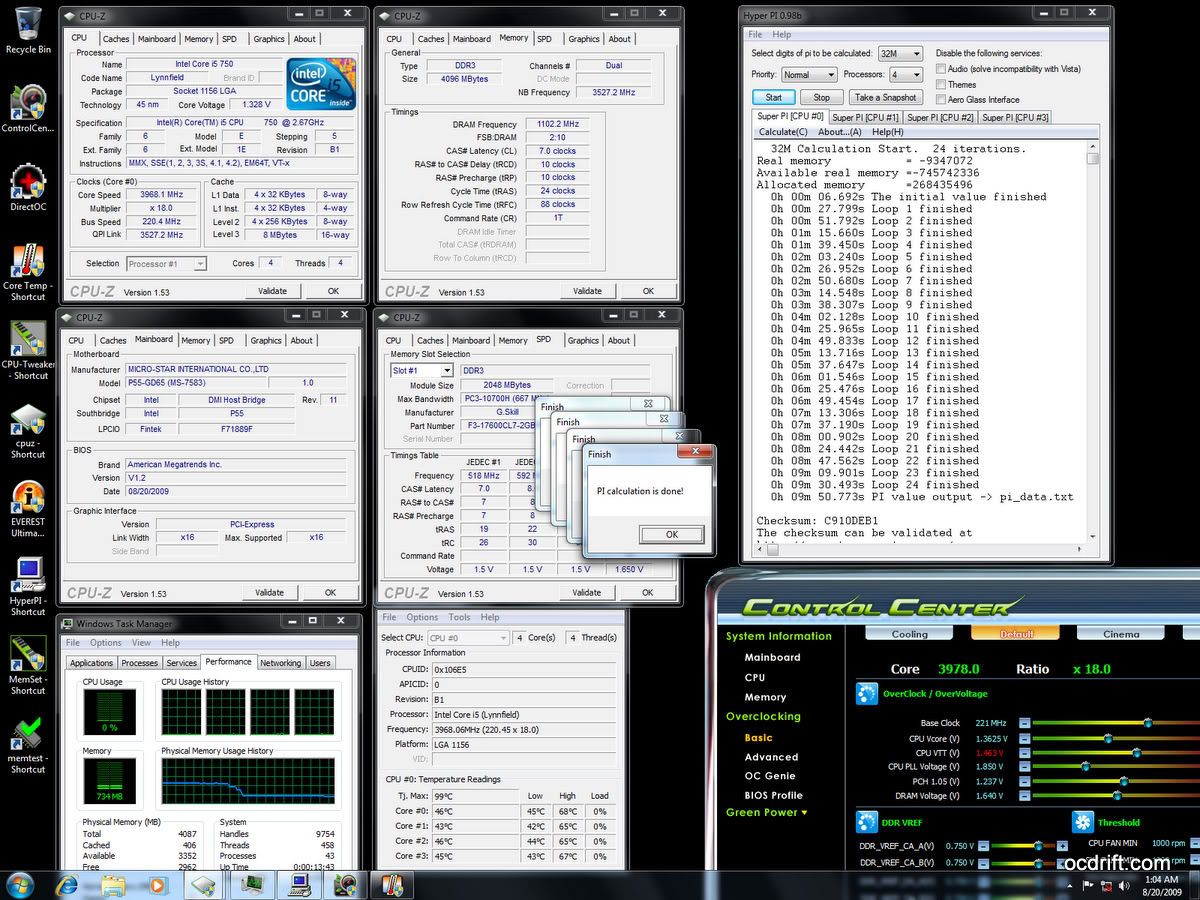This screenshot has height=900, width=1200.
Task: Click the OverClock / OverVoltage section icon
Action: [866, 693]
